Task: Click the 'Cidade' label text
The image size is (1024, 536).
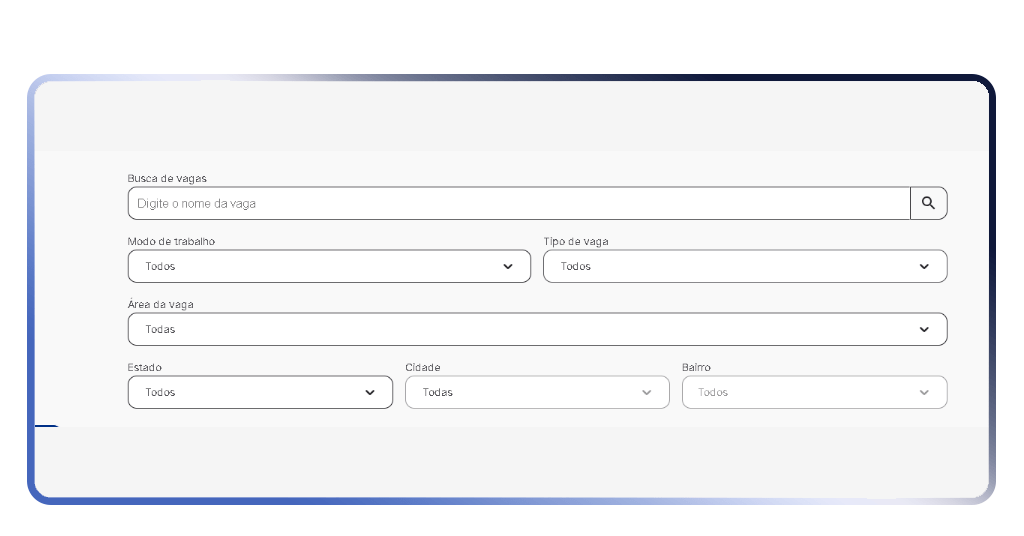Action: [x=422, y=367]
